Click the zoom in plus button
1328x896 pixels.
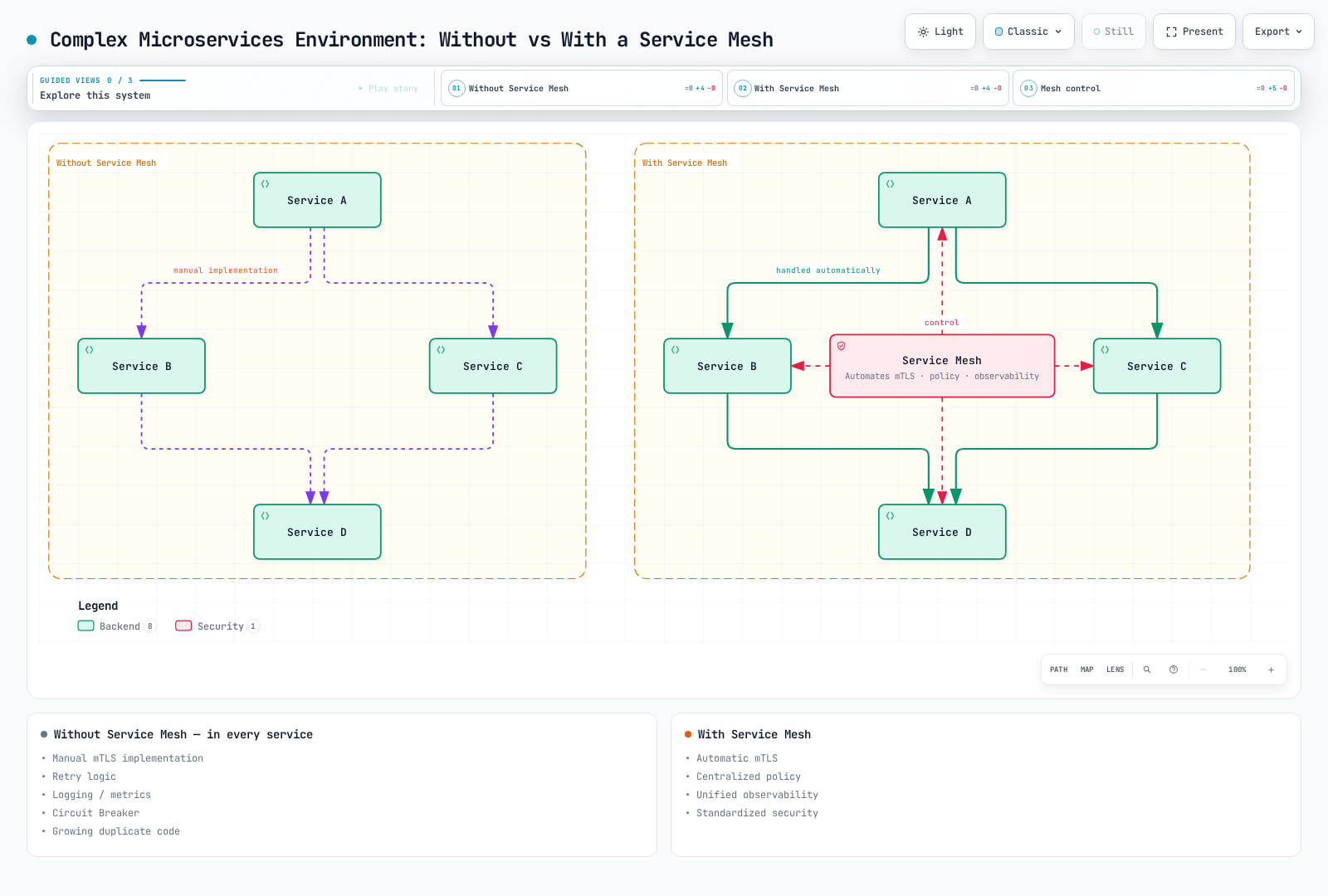click(1271, 670)
